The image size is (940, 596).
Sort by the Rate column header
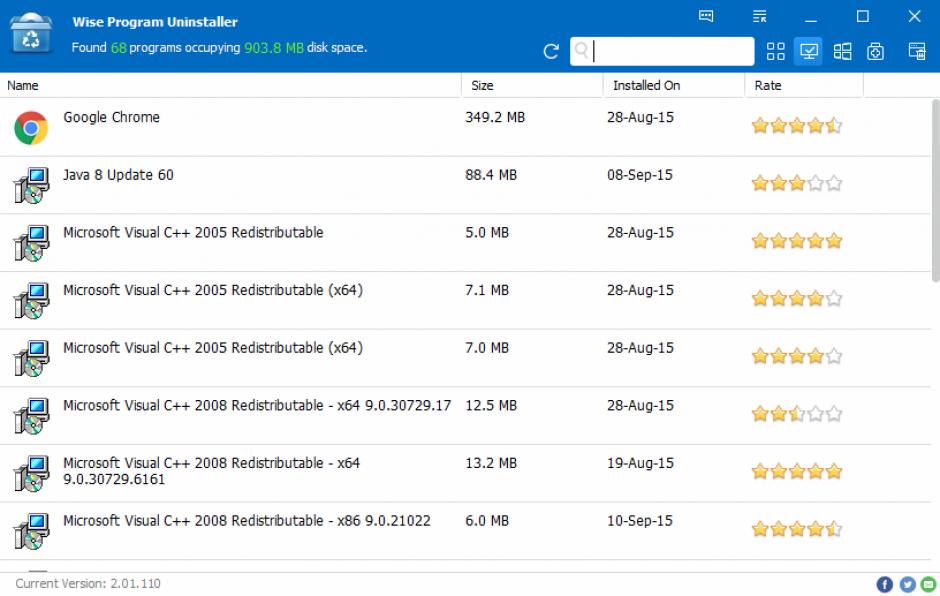coord(804,85)
